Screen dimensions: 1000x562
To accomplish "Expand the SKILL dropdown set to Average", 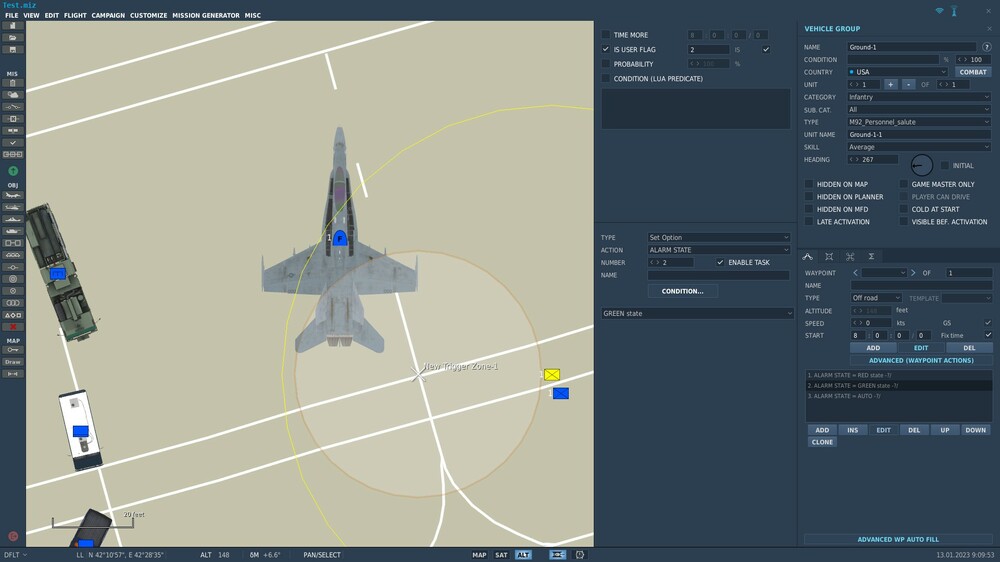I will pos(918,147).
